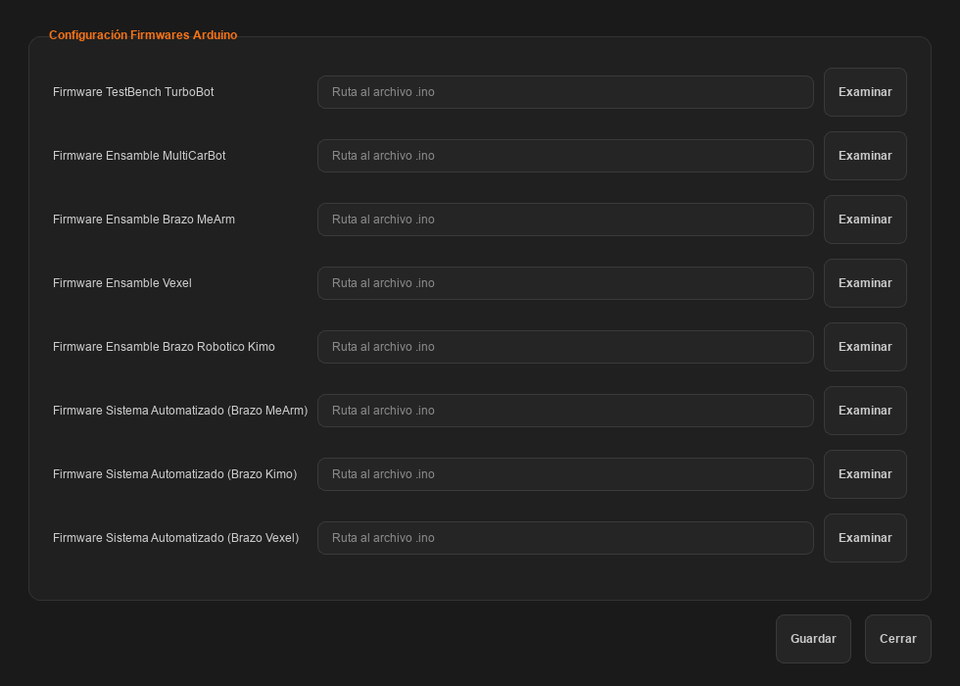Browse file for Firmware Ensamble Brazo MeArm
Screen dimensions: 960x686
click(x=864, y=219)
